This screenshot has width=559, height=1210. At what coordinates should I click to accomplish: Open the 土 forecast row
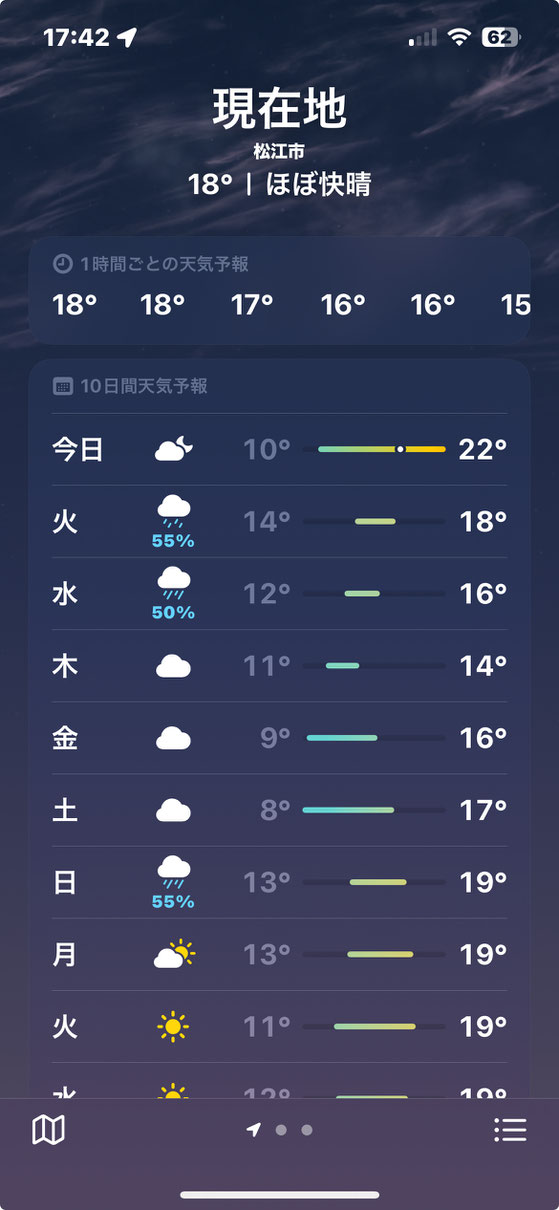[x=280, y=810]
